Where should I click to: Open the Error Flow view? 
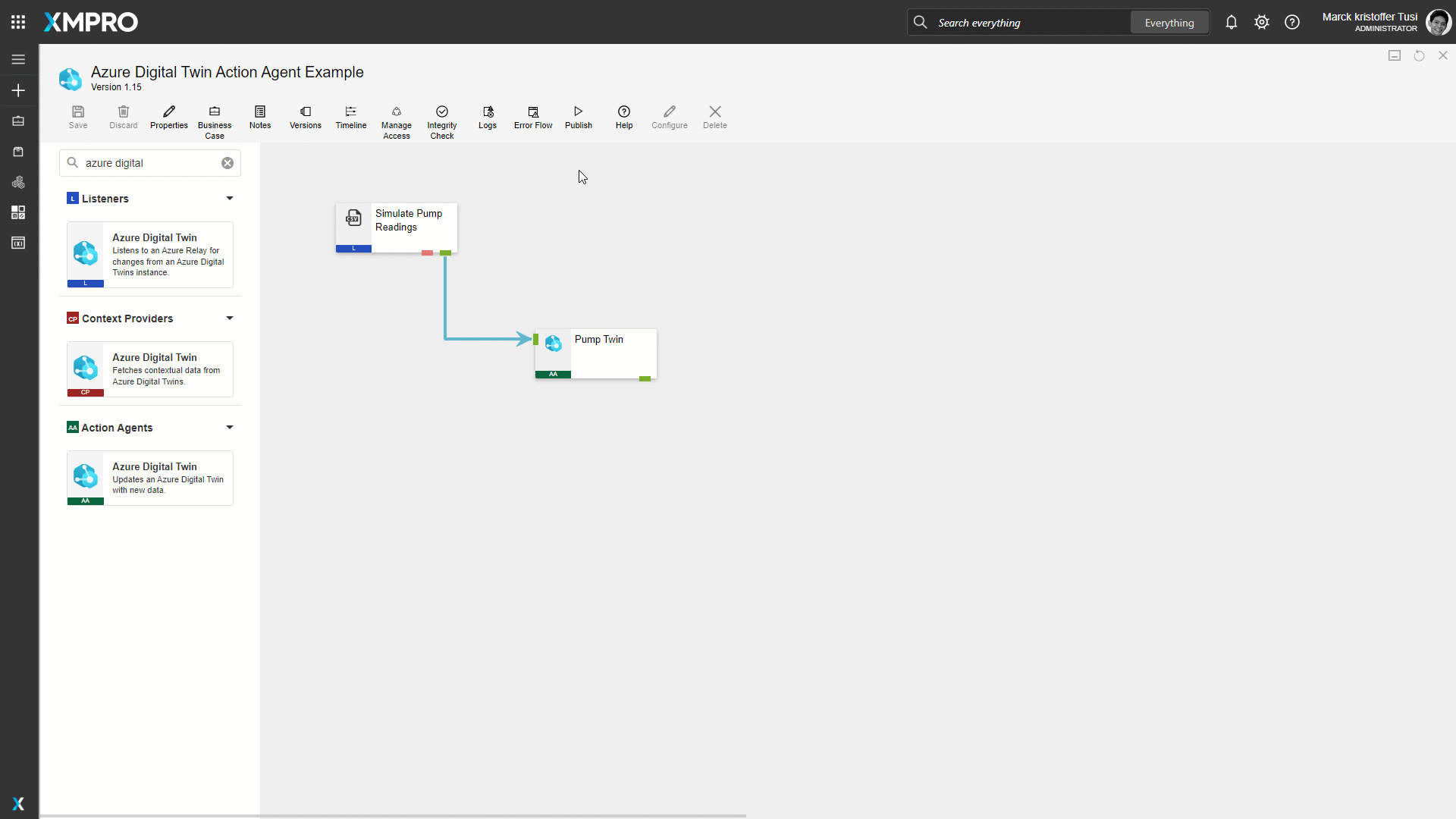coord(532,117)
